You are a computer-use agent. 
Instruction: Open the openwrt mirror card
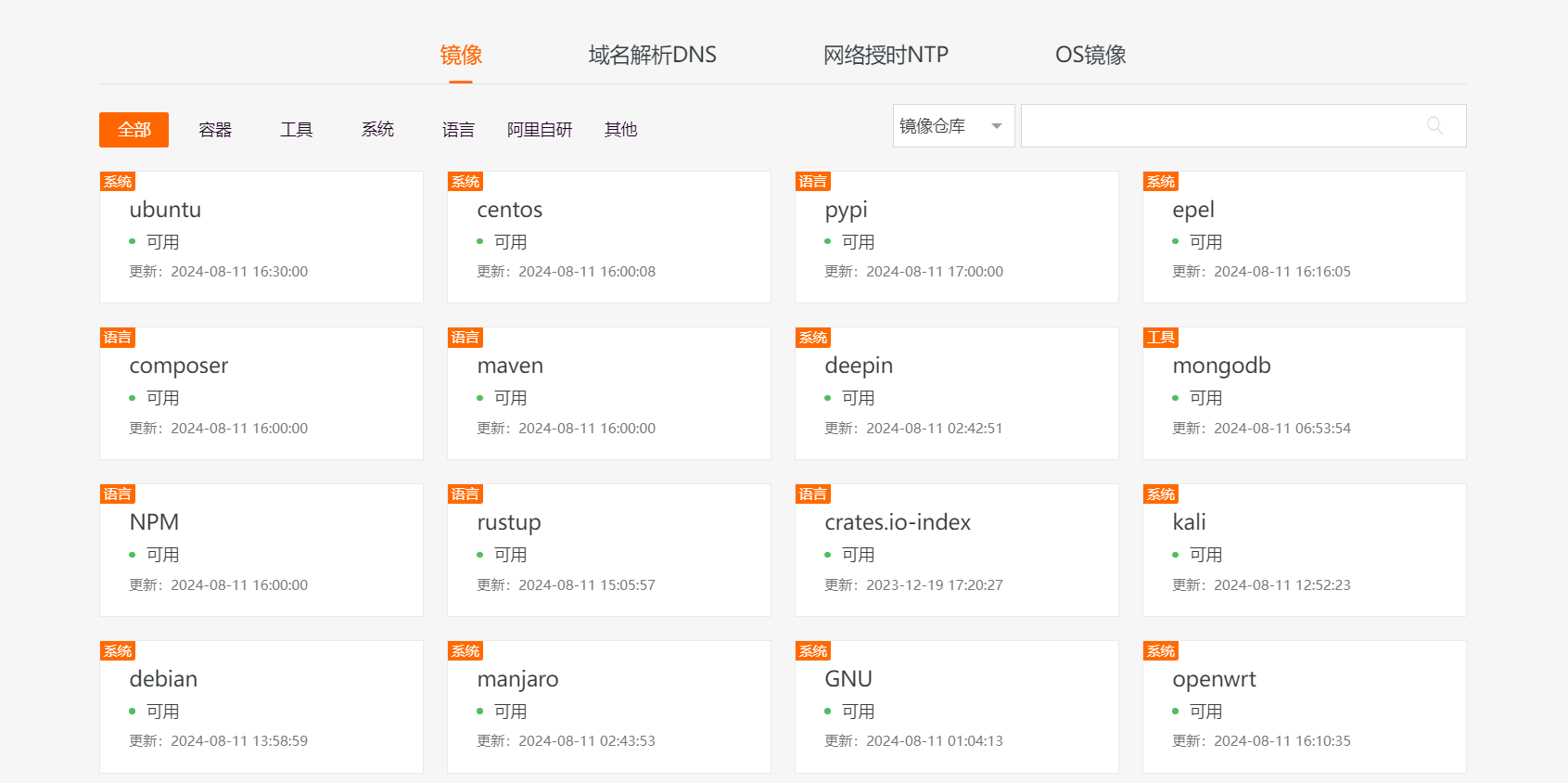[1305, 707]
